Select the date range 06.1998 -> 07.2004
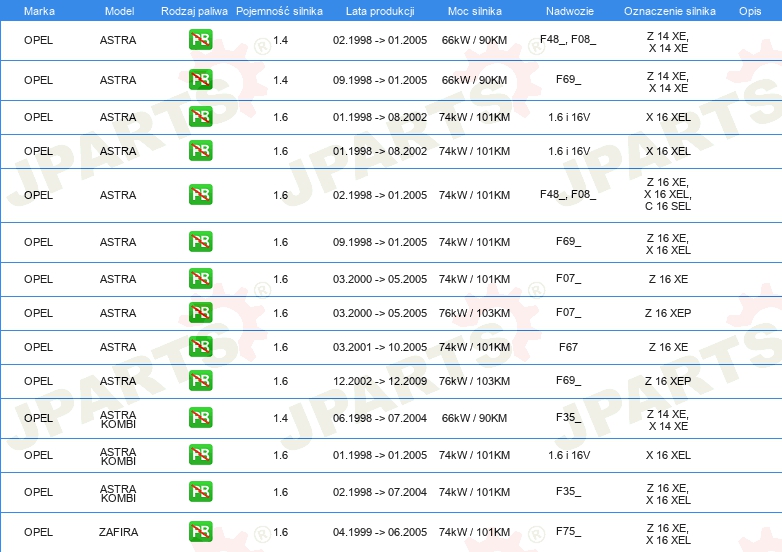Screen dimensions: 782x552 380,418
